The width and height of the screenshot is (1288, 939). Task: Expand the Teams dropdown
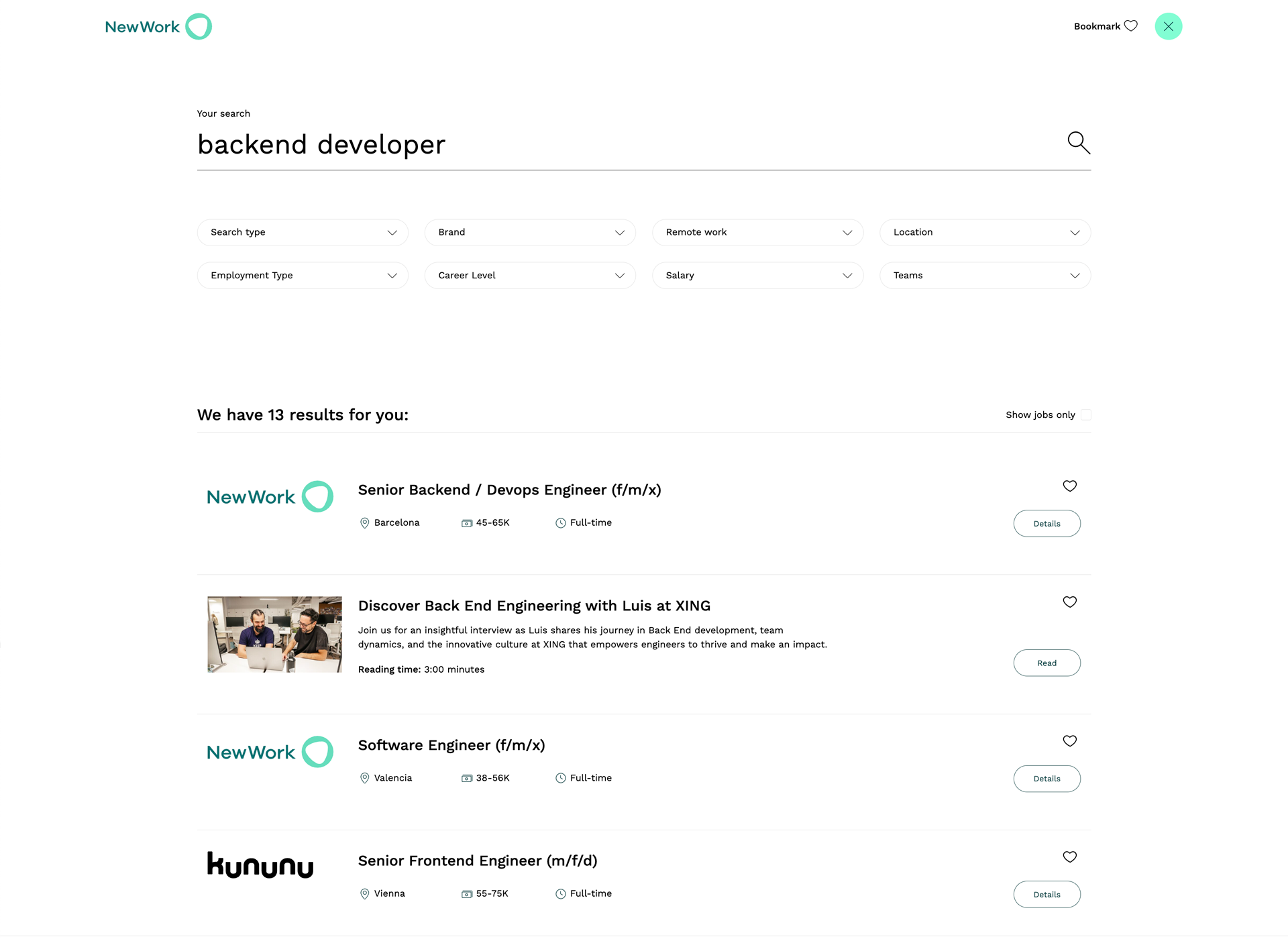(x=985, y=276)
